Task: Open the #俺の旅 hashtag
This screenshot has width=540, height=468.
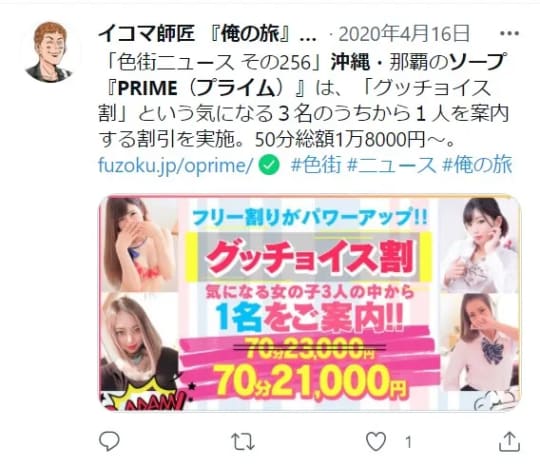Action: click(477, 165)
